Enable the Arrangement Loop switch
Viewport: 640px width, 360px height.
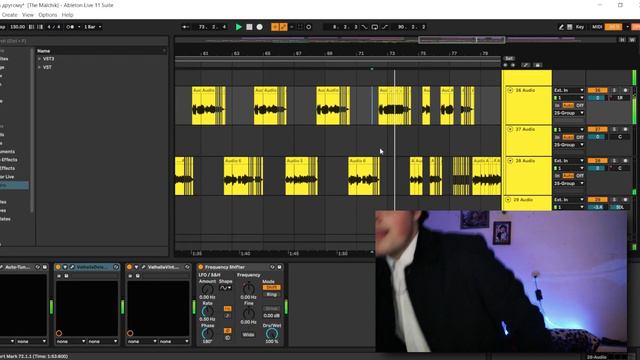[x=375, y=27]
